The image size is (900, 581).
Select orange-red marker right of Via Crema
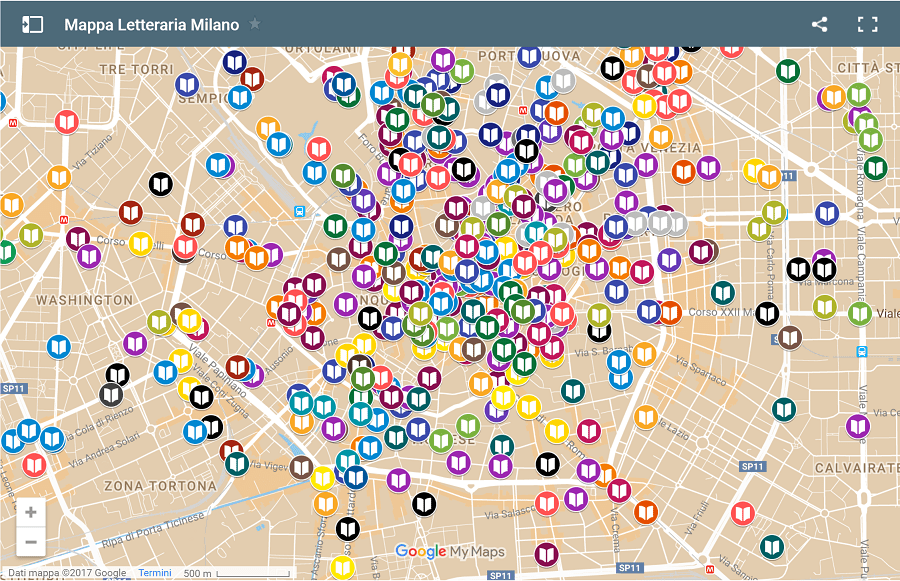(646, 512)
